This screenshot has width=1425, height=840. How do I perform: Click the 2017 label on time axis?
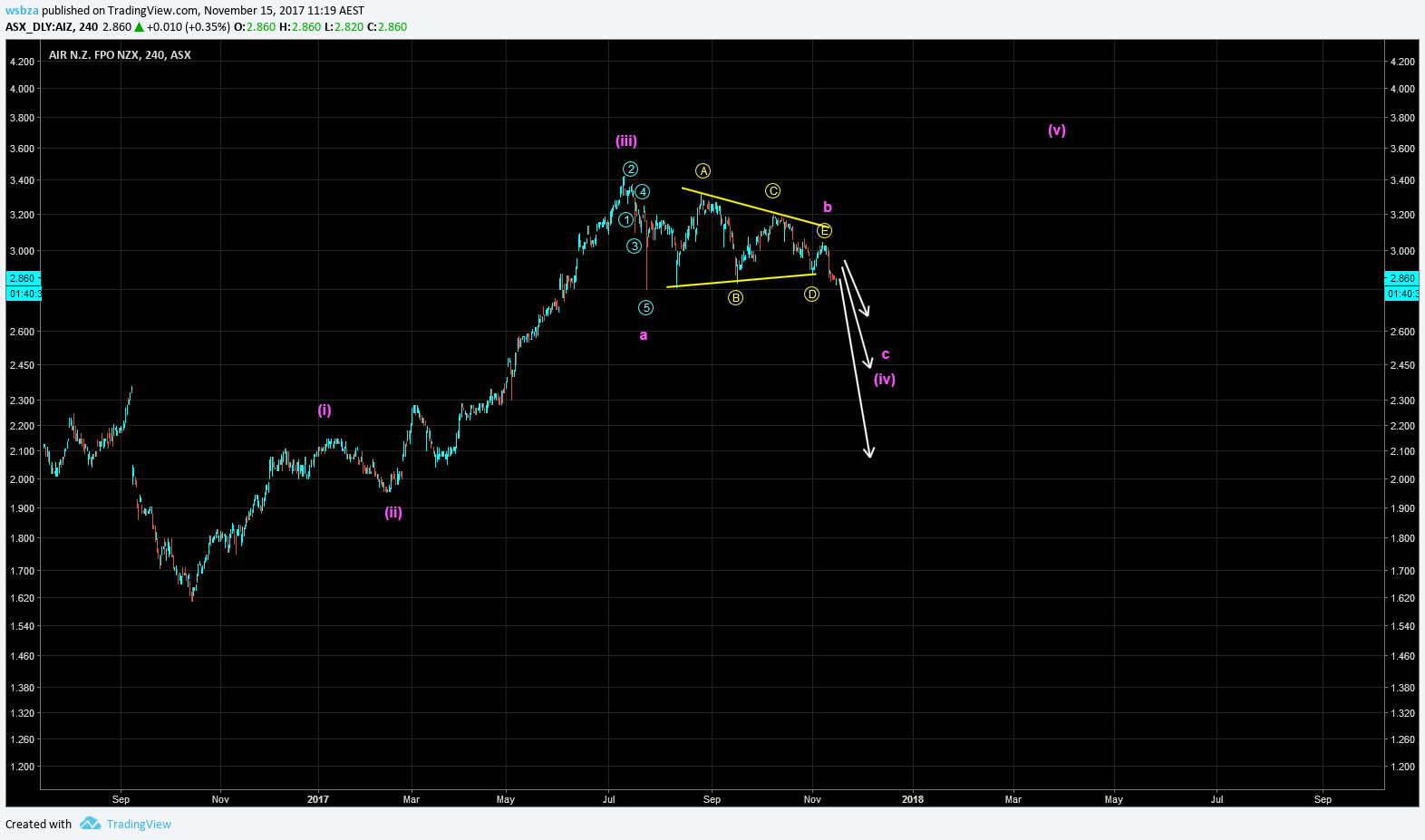tap(318, 799)
